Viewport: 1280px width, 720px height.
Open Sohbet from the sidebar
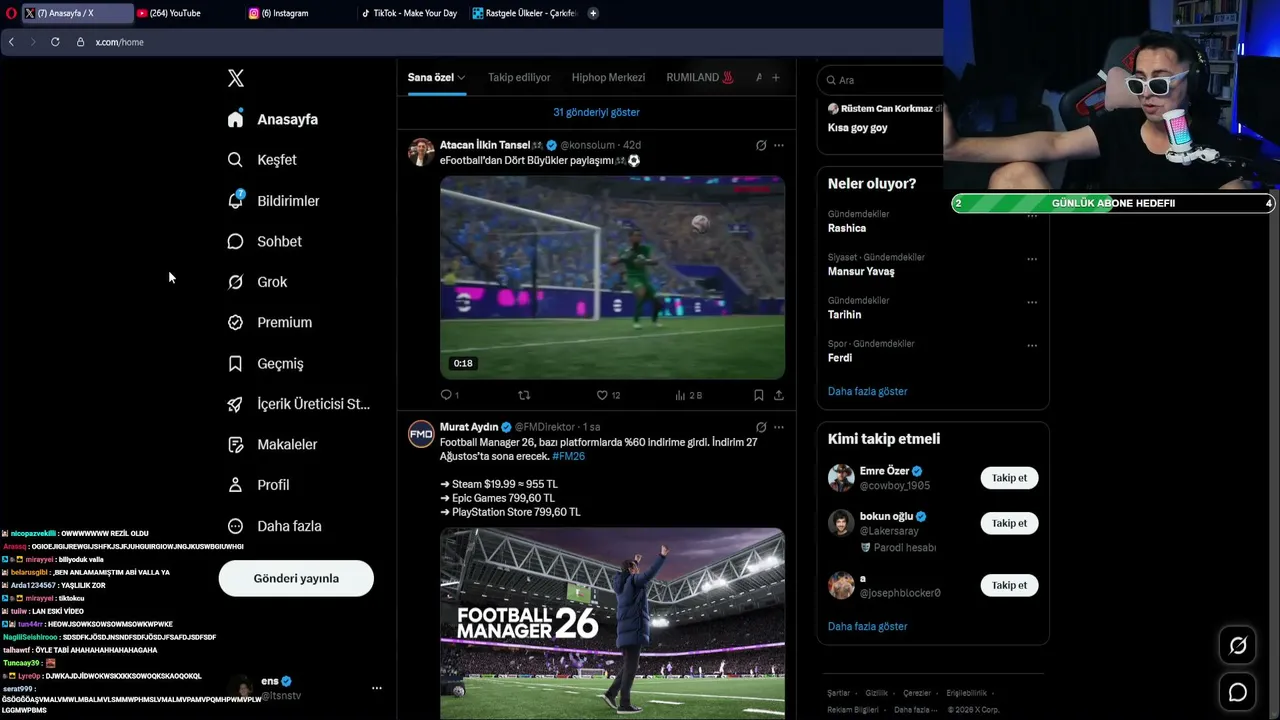(264, 241)
